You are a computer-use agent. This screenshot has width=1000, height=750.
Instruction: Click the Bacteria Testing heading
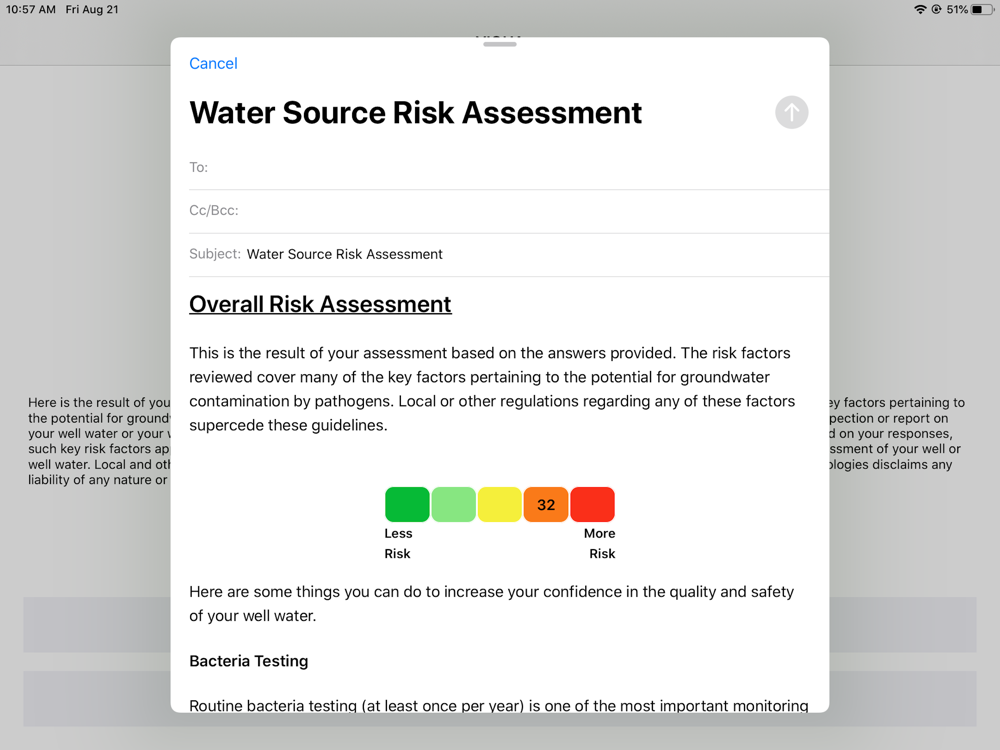point(249,661)
